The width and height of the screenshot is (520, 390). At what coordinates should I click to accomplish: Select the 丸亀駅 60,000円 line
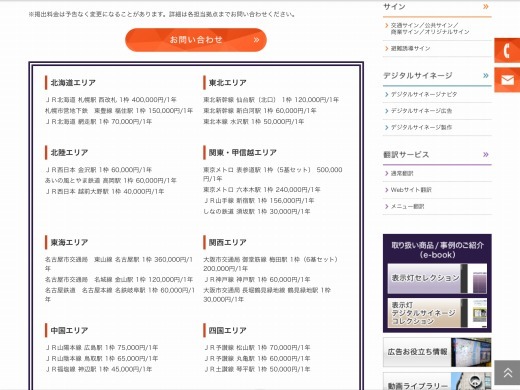[x=257, y=359]
